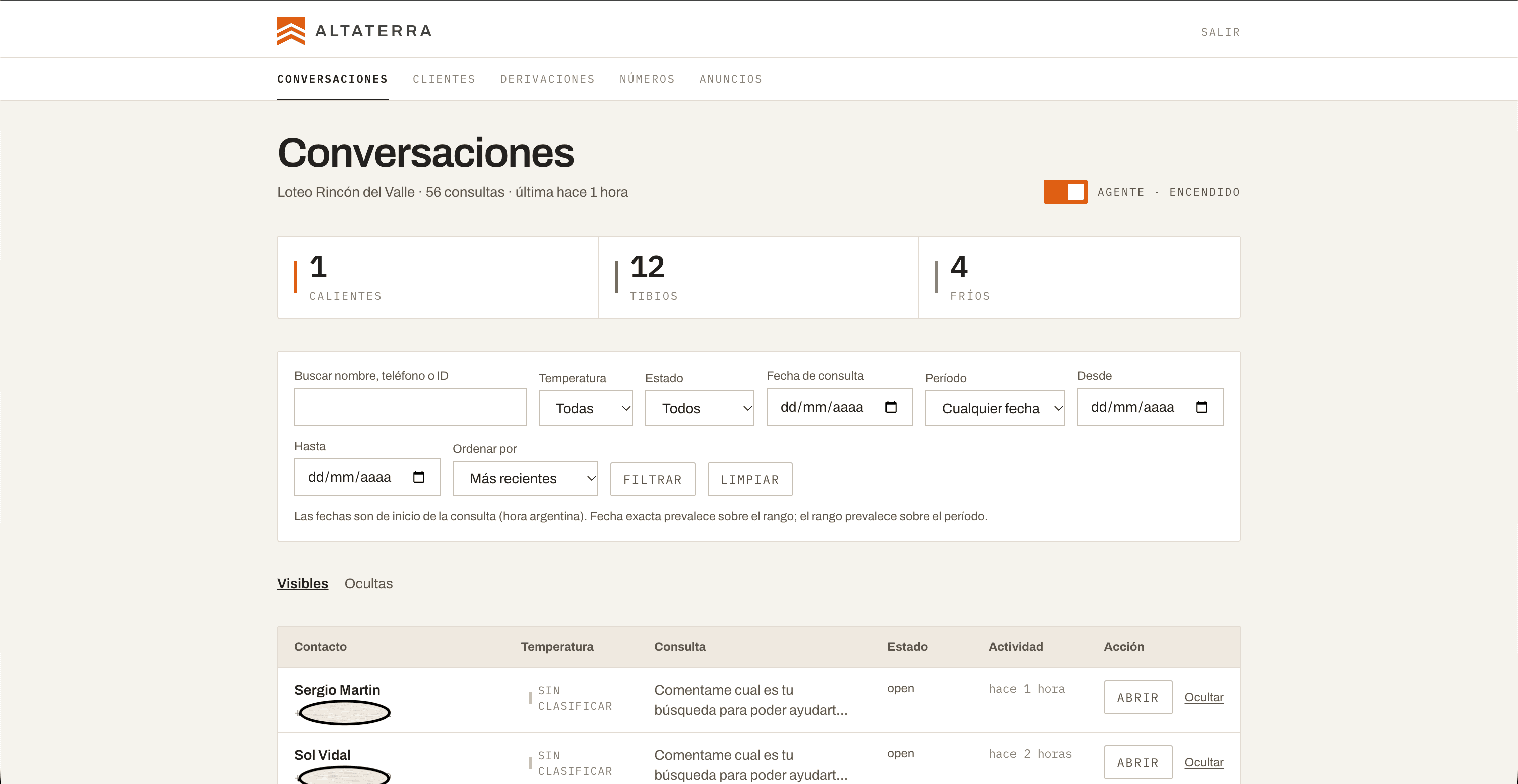Viewport: 1518px width, 784px height.
Task: Open the Período dropdown
Action: (x=995, y=408)
